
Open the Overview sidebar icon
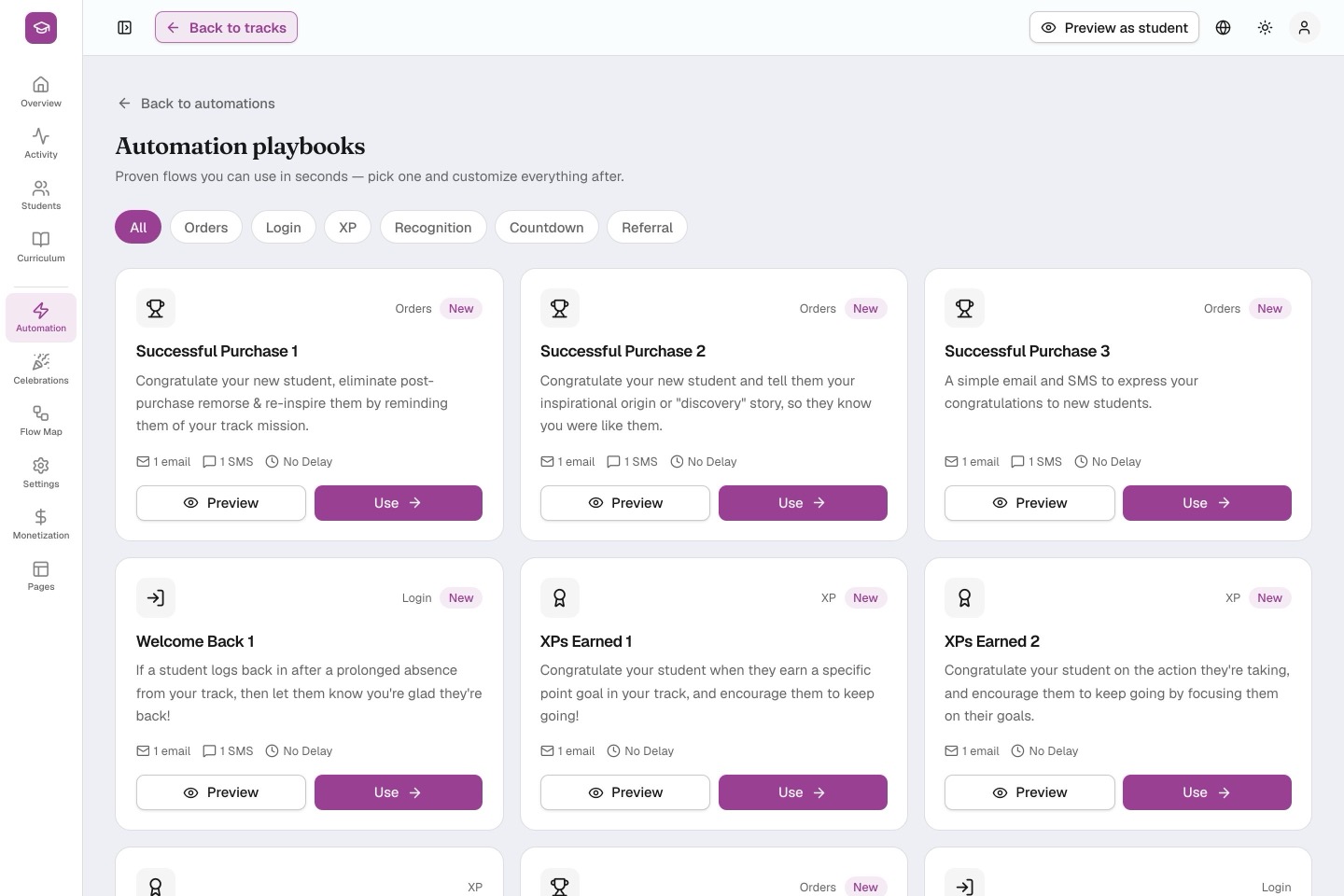[x=41, y=91]
